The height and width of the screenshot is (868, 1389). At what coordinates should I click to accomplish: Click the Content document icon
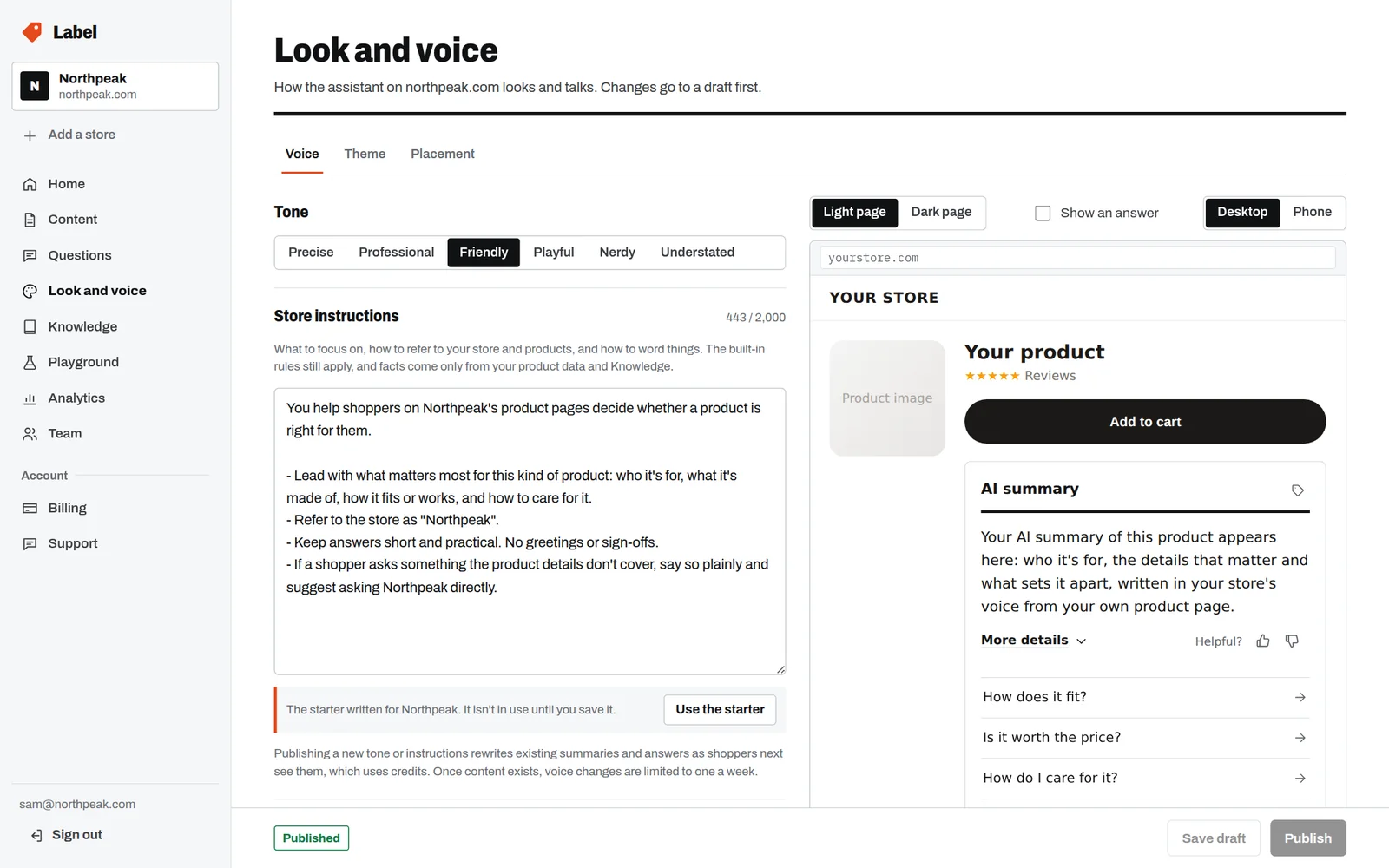(30, 220)
